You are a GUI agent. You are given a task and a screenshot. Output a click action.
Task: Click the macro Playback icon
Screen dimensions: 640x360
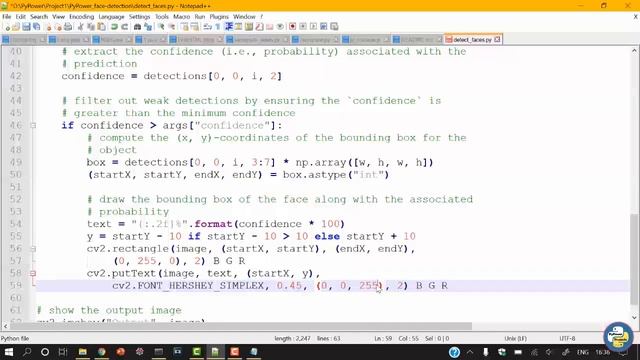point(313,27)
